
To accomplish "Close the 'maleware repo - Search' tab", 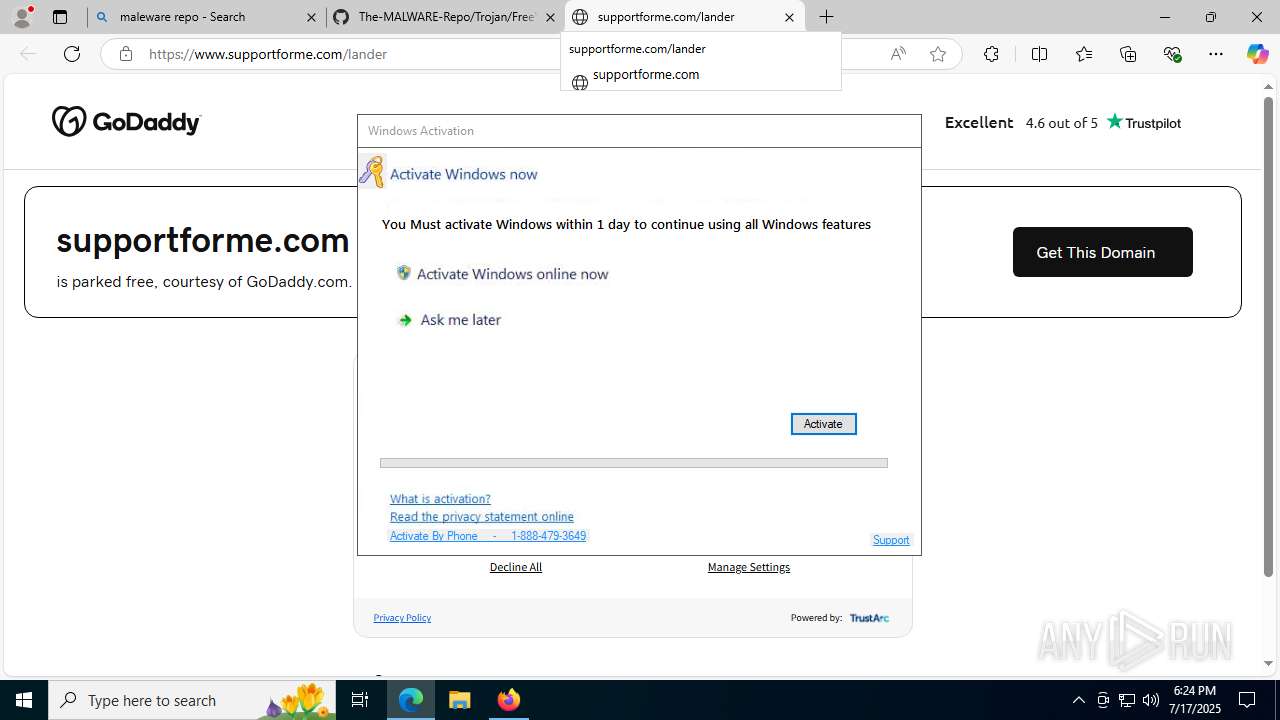I will pyautogui.click(x=311, y=17).
